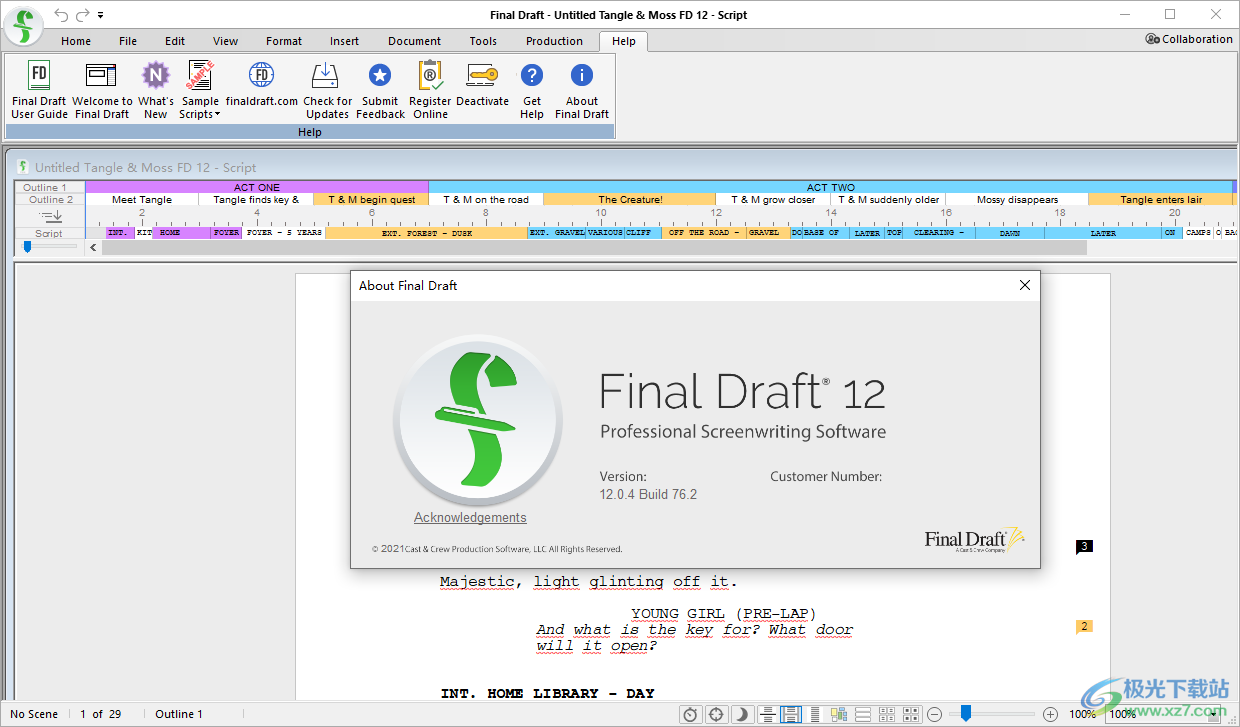Open Register Online
The image size is (1240, 727).
(430, 90)
